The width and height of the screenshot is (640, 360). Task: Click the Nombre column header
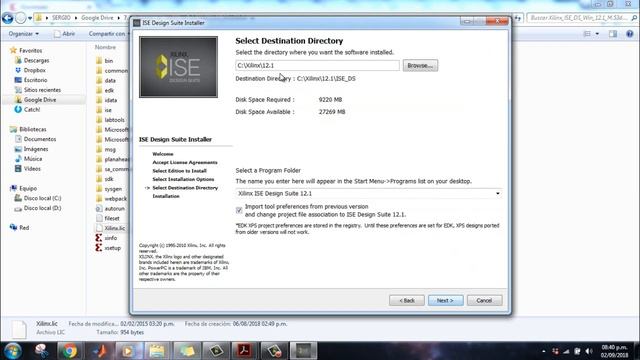[105, 47]
